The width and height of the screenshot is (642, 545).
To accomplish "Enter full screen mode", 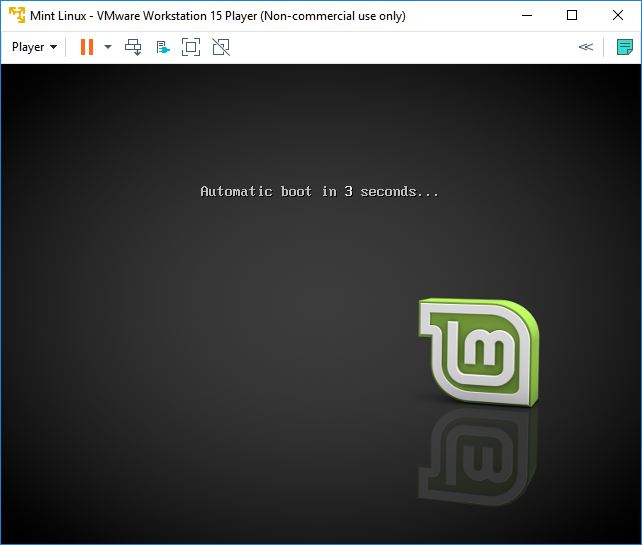I will tap(191, 47).
